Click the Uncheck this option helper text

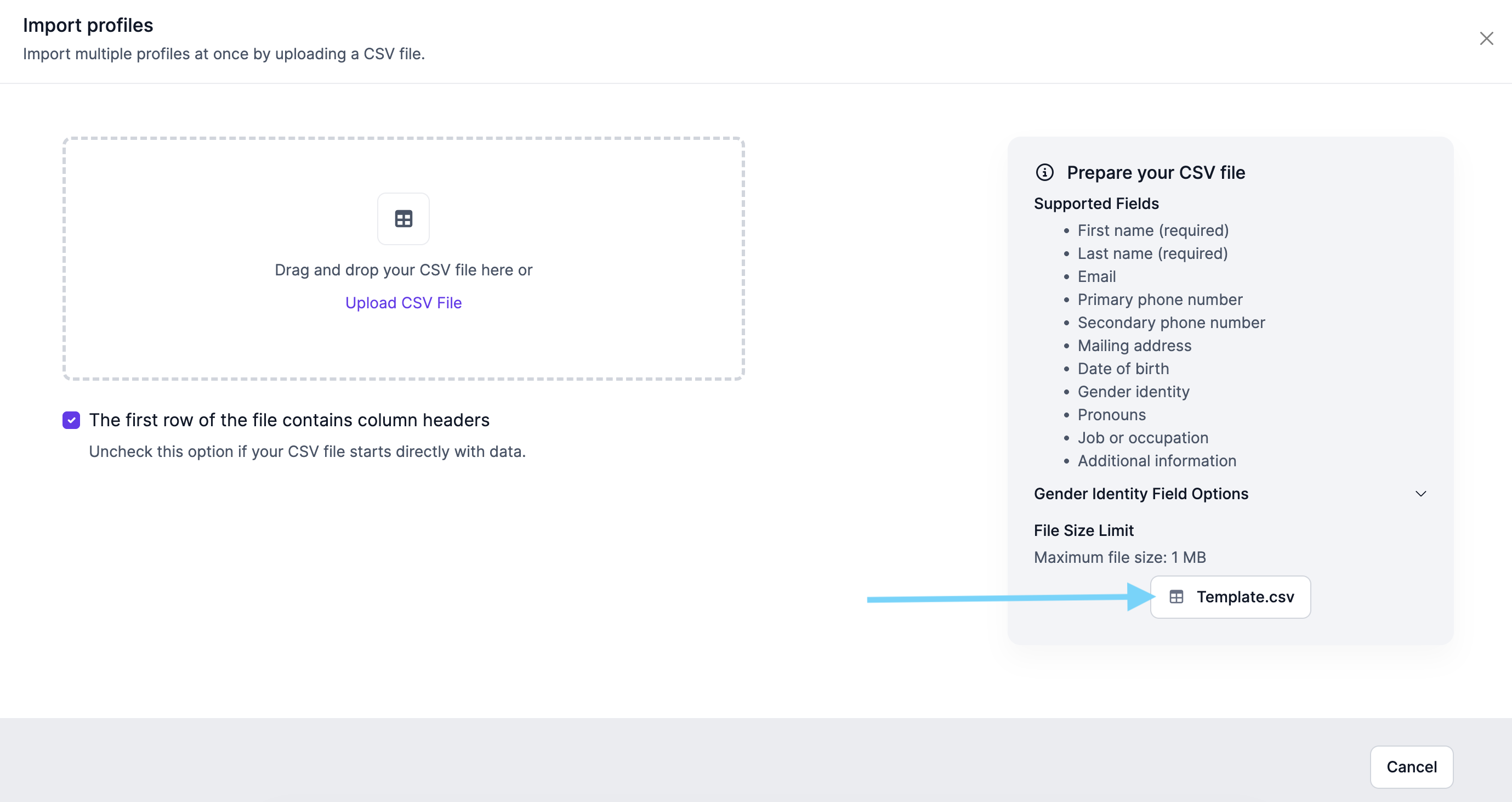tap(308, 451)
